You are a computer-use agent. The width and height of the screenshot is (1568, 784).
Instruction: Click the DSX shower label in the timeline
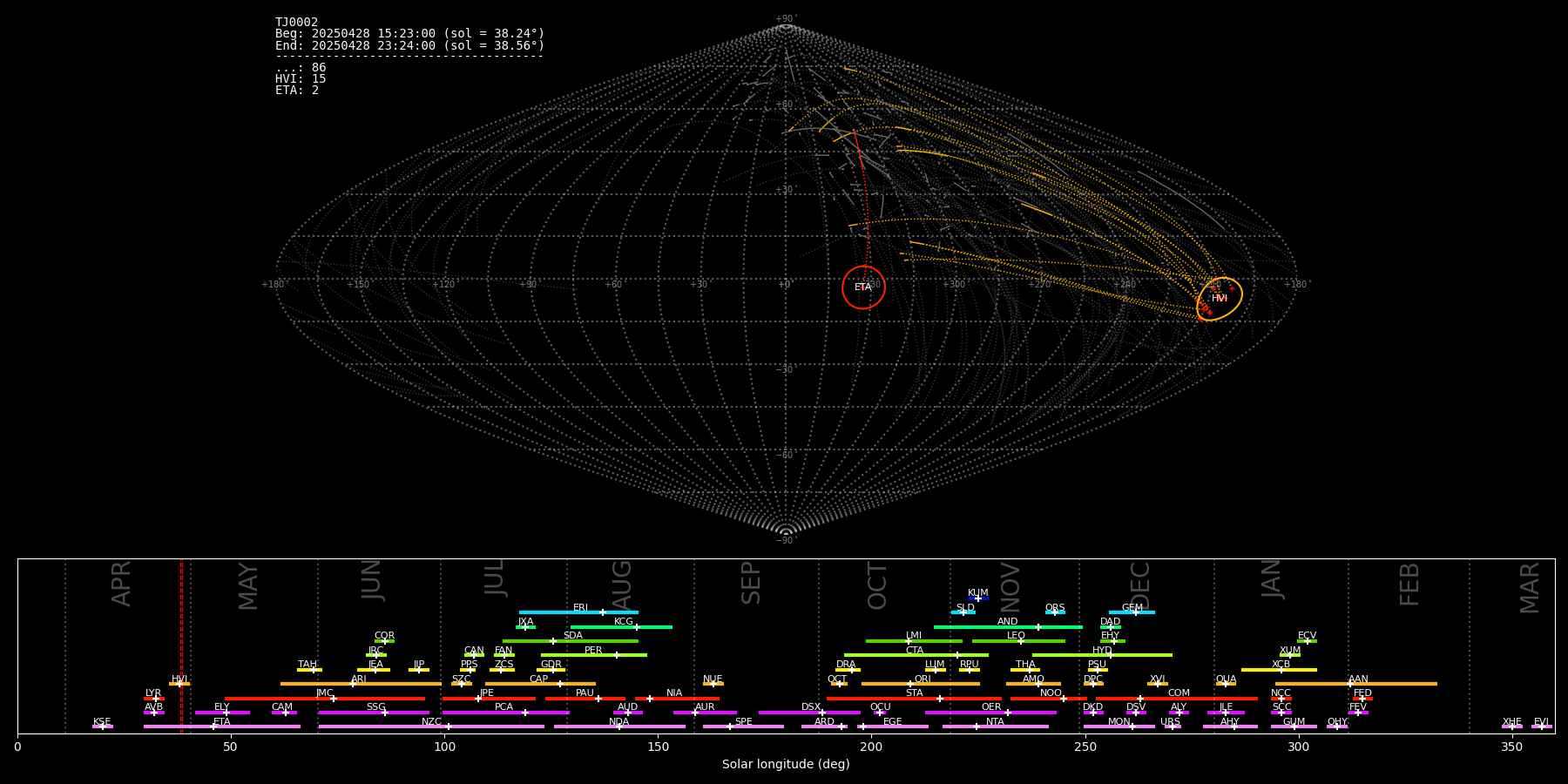pos(811,706)
